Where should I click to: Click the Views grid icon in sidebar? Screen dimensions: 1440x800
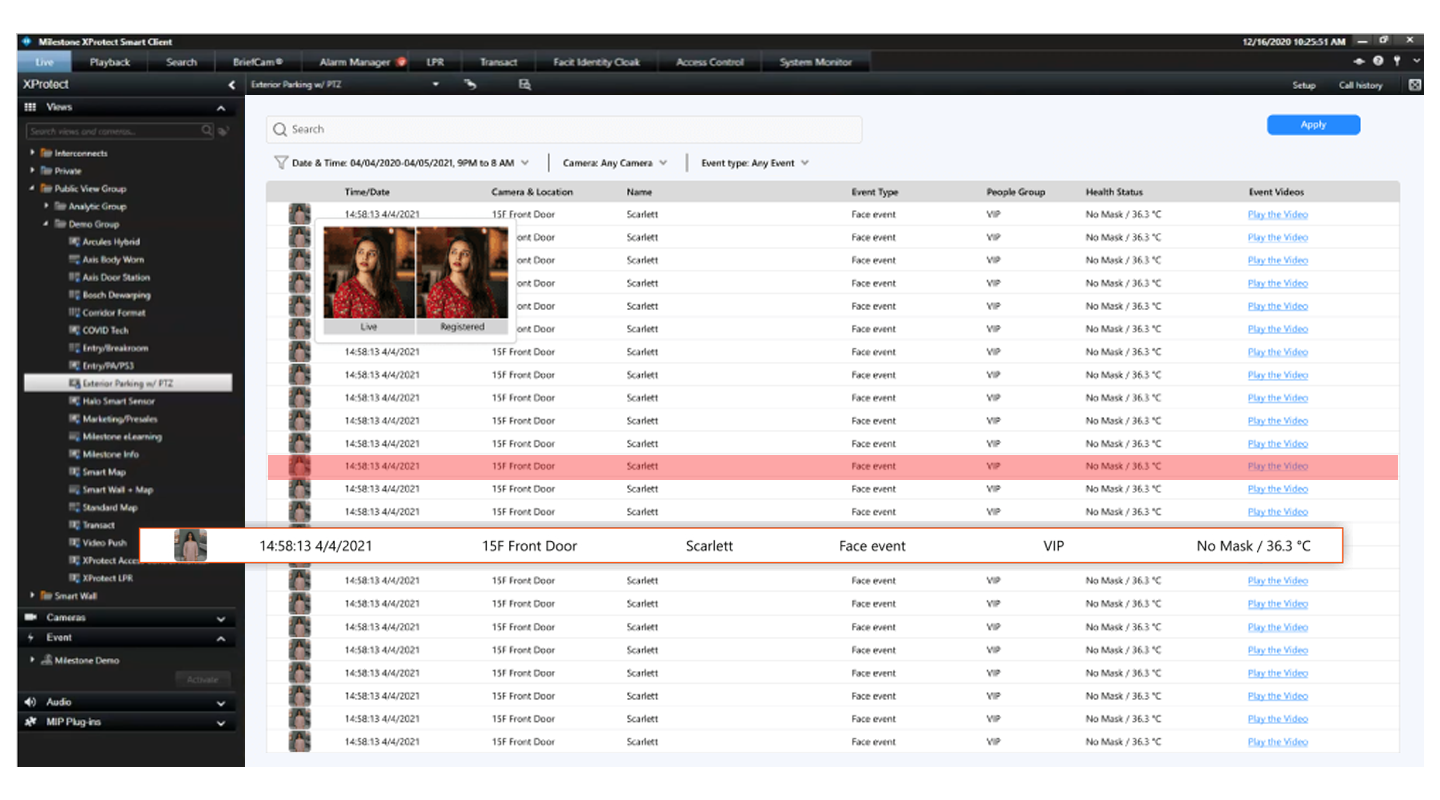coord(30,107)
